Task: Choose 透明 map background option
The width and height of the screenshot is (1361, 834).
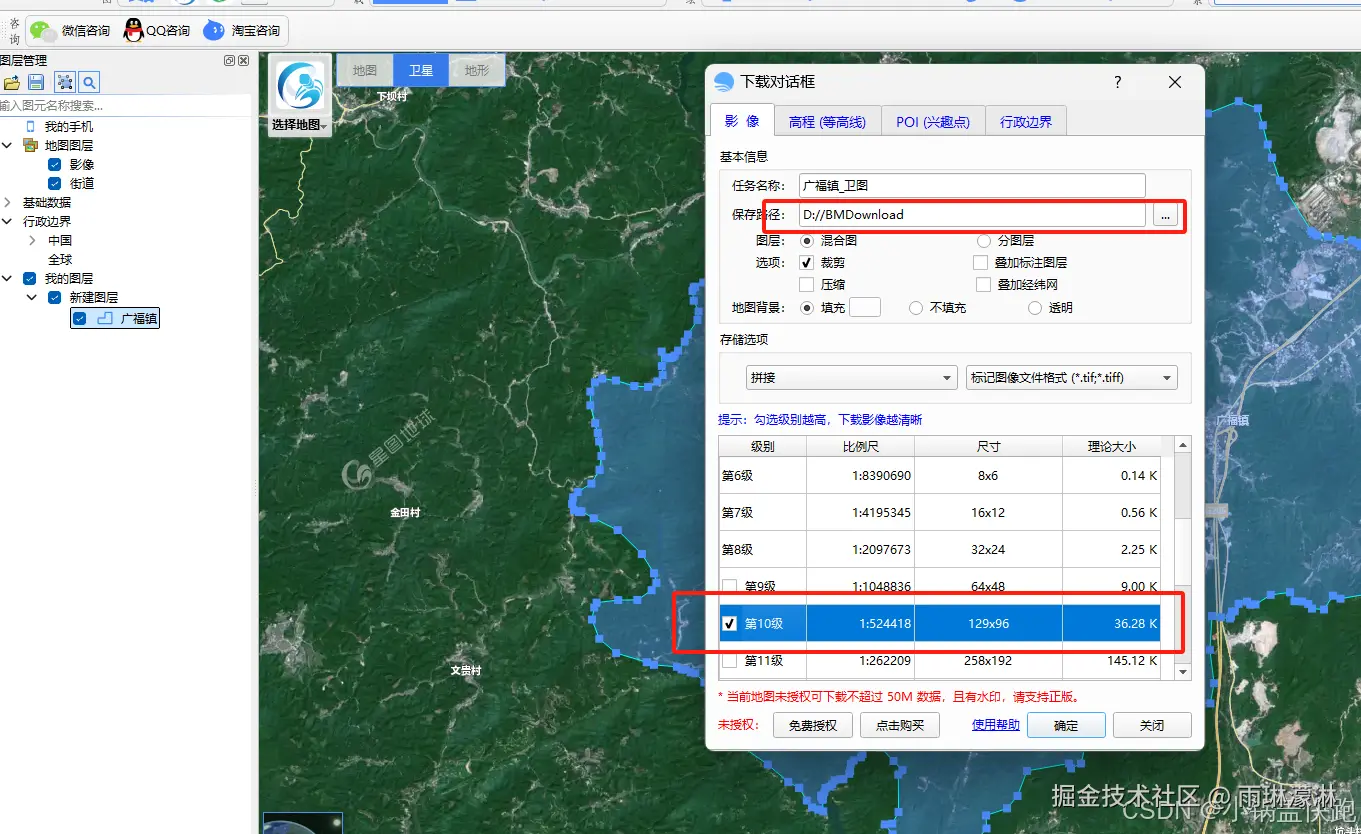Action: point(1035,308)
